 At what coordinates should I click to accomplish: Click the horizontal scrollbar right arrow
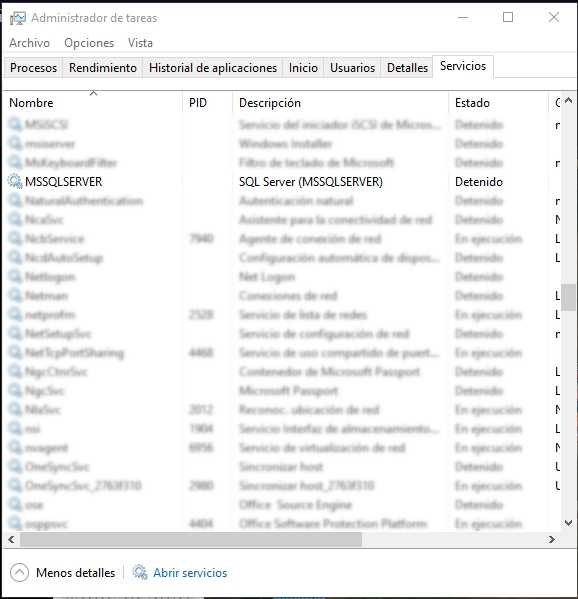click(x=552, y=539)
